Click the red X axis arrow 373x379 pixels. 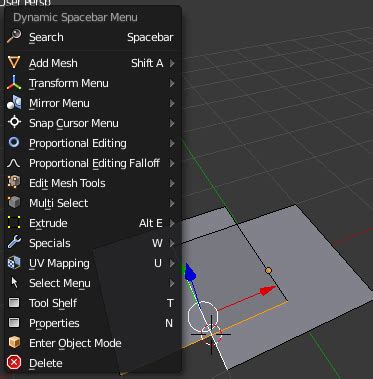[x=268, y=291]
